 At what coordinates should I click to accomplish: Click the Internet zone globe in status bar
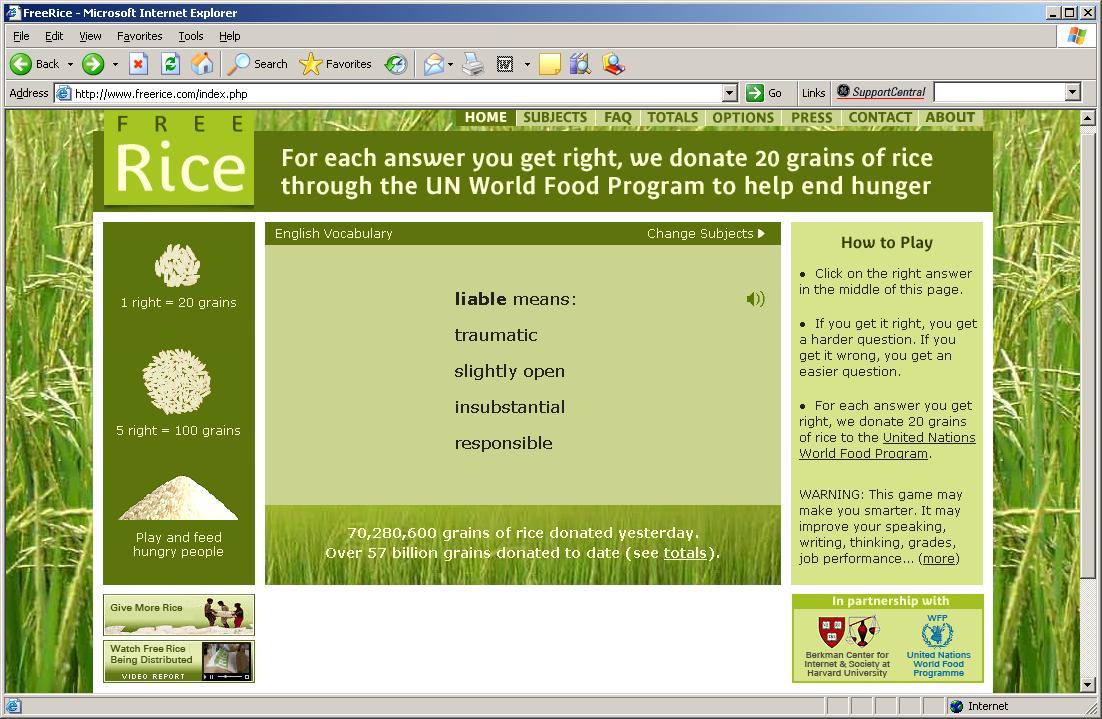point(956,706)
